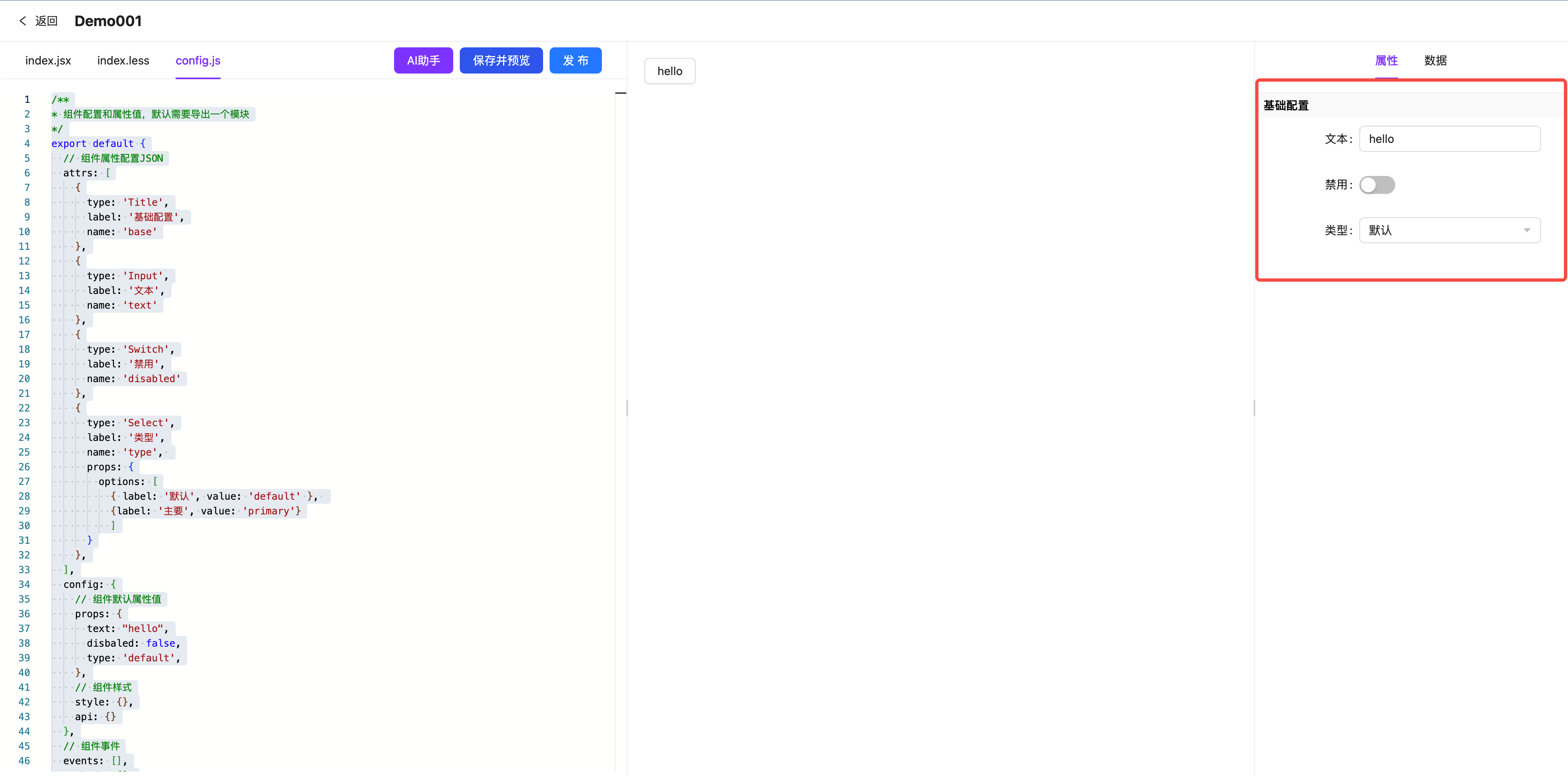The width and height of the screenshot is (1568, 783).
Task: Switch to the index.less tab
Action: pos(123,60)
